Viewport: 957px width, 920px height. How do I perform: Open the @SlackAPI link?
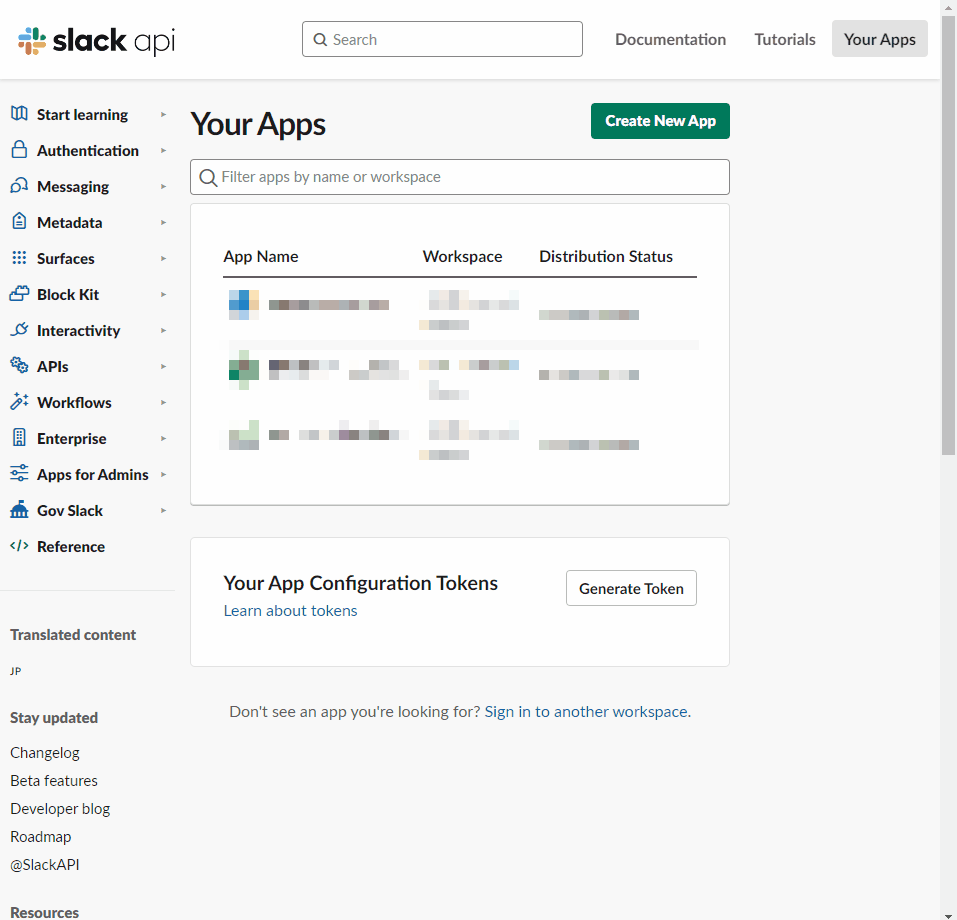[45, 864]
